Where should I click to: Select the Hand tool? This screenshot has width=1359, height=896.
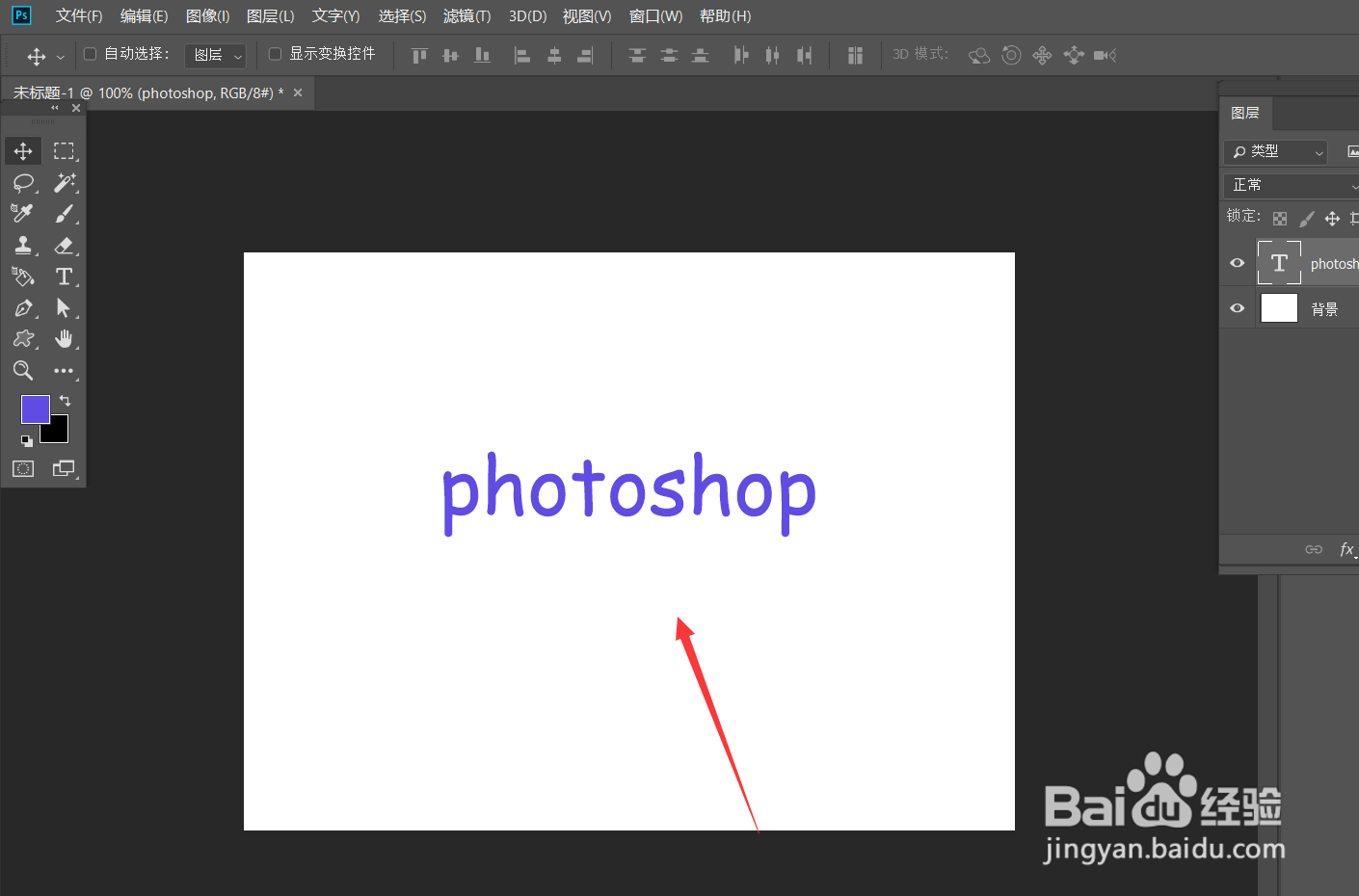click(x=64, y=339)
